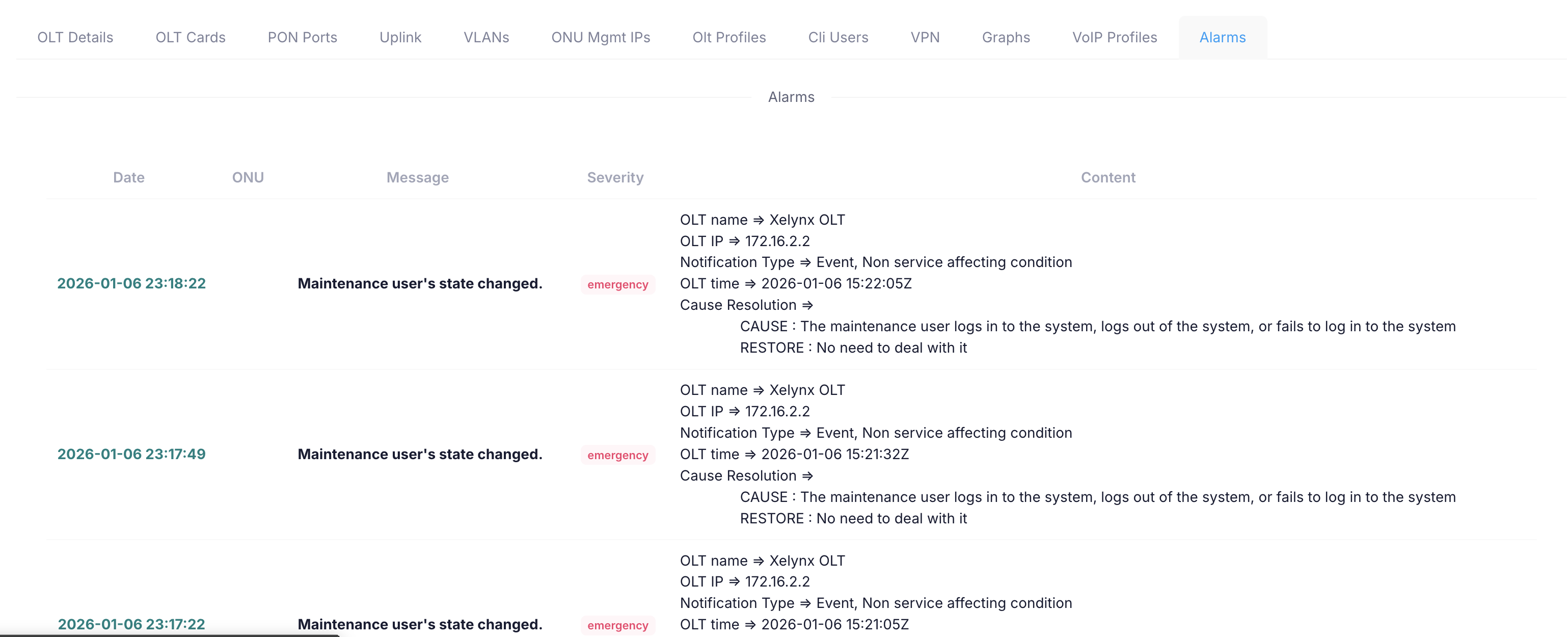Image resolution: width=1568 pixels, height=637 pixels.
Task: Click the Severity column header
Action: click(x=615, y=178)
